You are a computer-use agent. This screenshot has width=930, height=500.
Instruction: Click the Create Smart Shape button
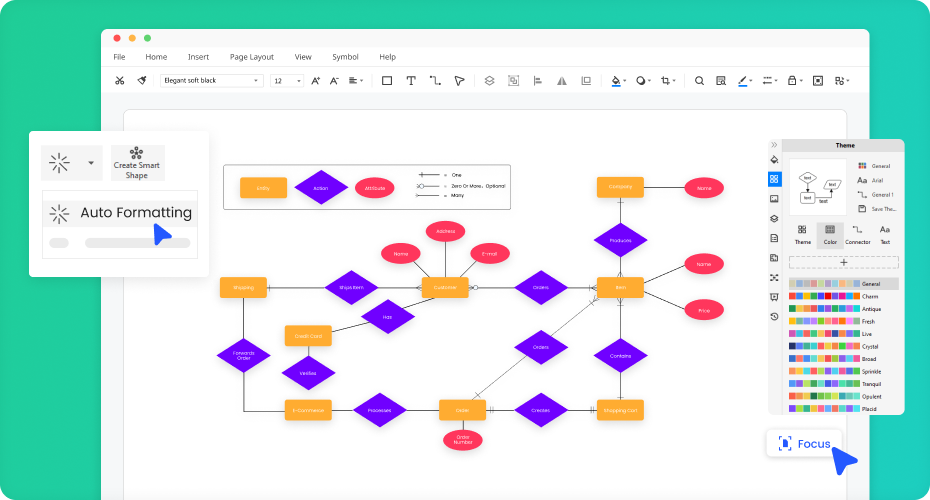point(137,162)
